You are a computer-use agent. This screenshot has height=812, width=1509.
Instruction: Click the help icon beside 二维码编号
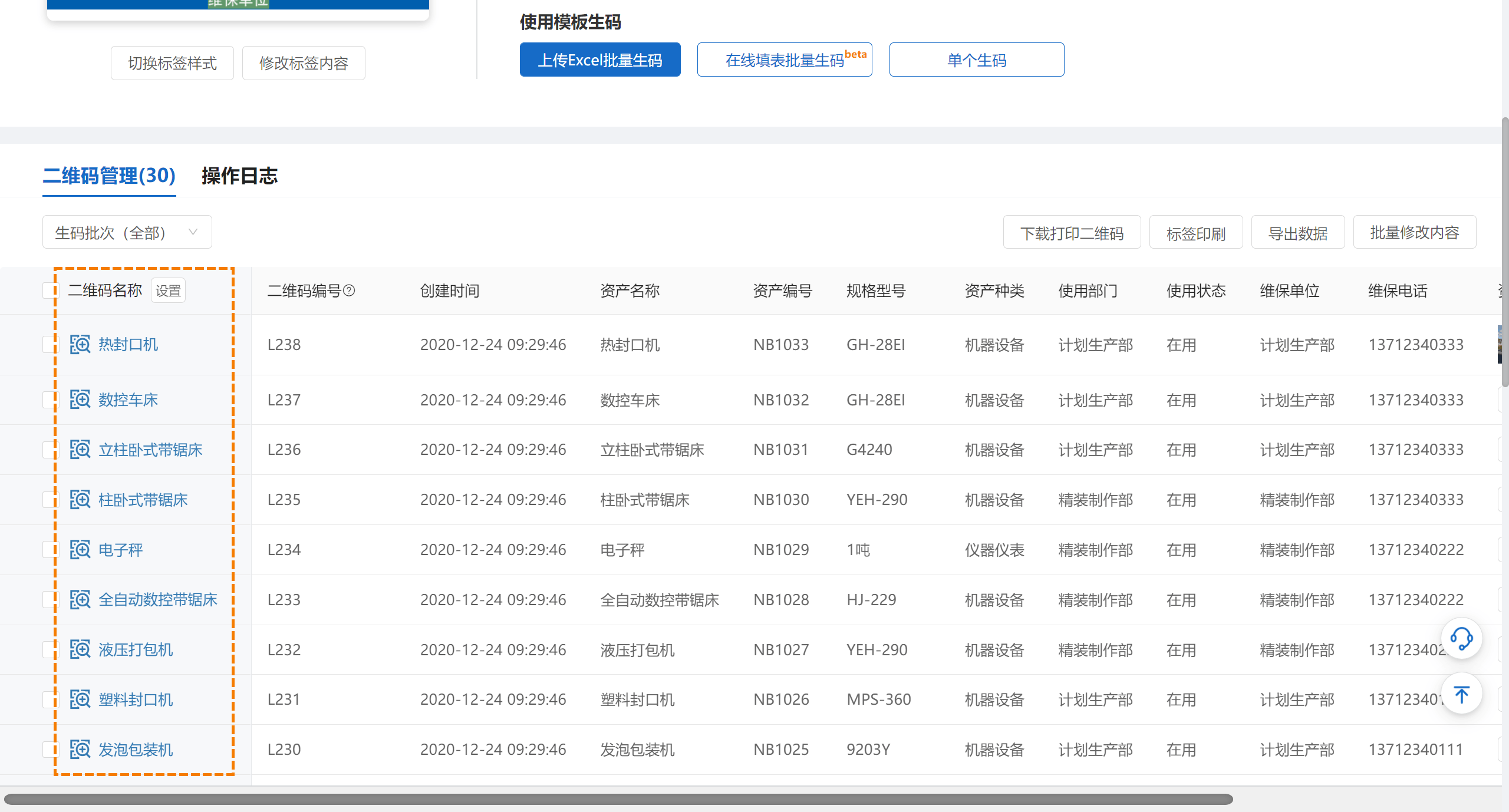[x=349, y=291]
